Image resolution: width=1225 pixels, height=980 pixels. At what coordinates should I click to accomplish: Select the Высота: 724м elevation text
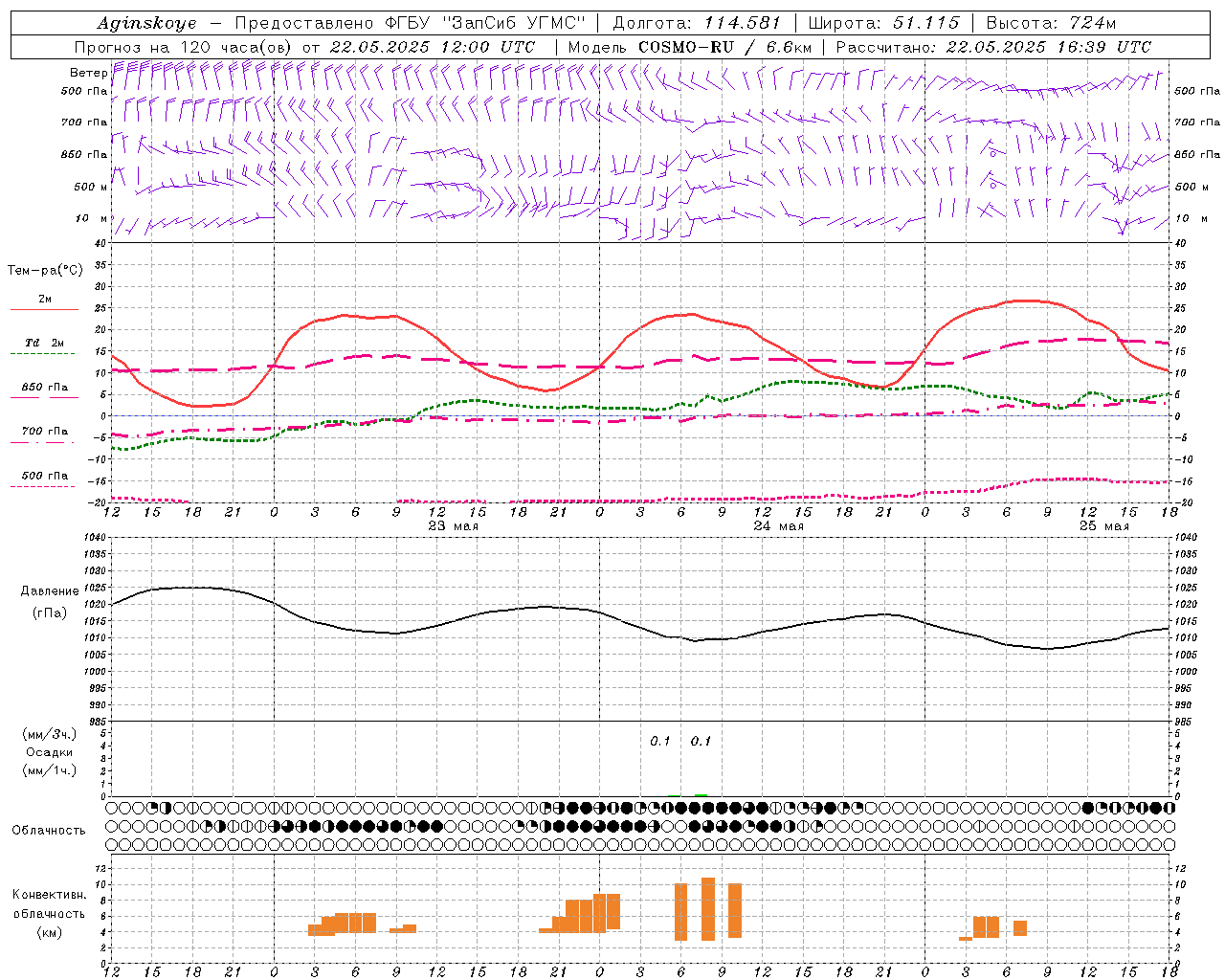coord(1051,23)
